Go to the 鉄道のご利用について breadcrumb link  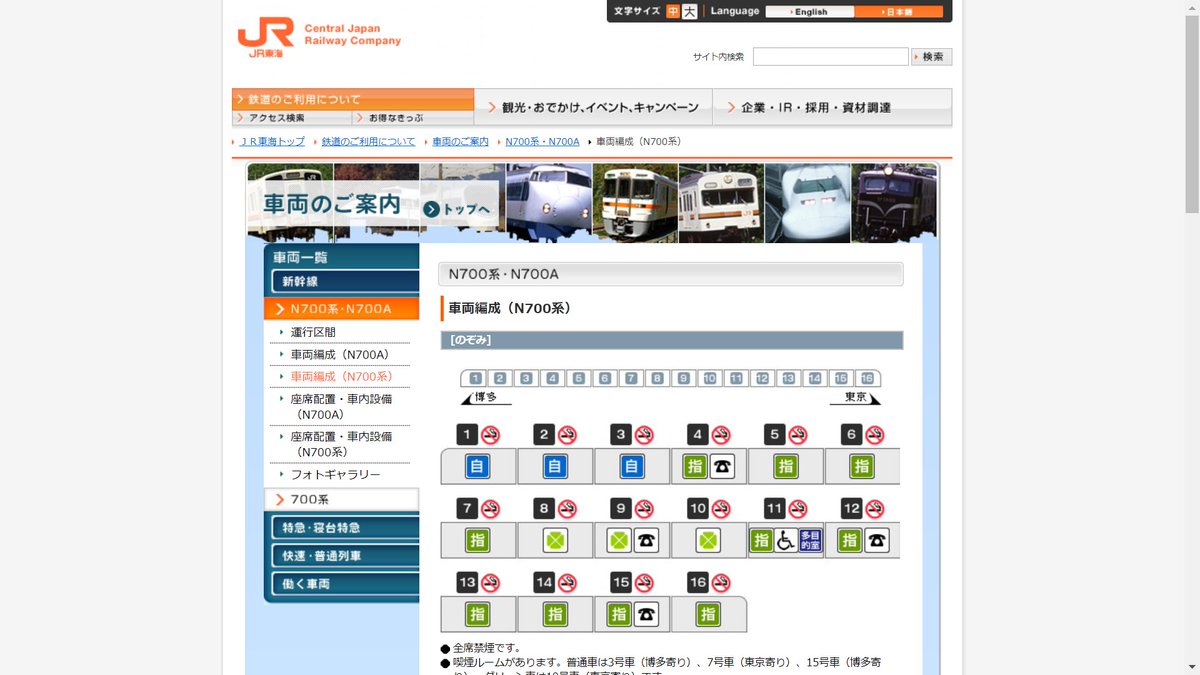[x=368, y=142]
